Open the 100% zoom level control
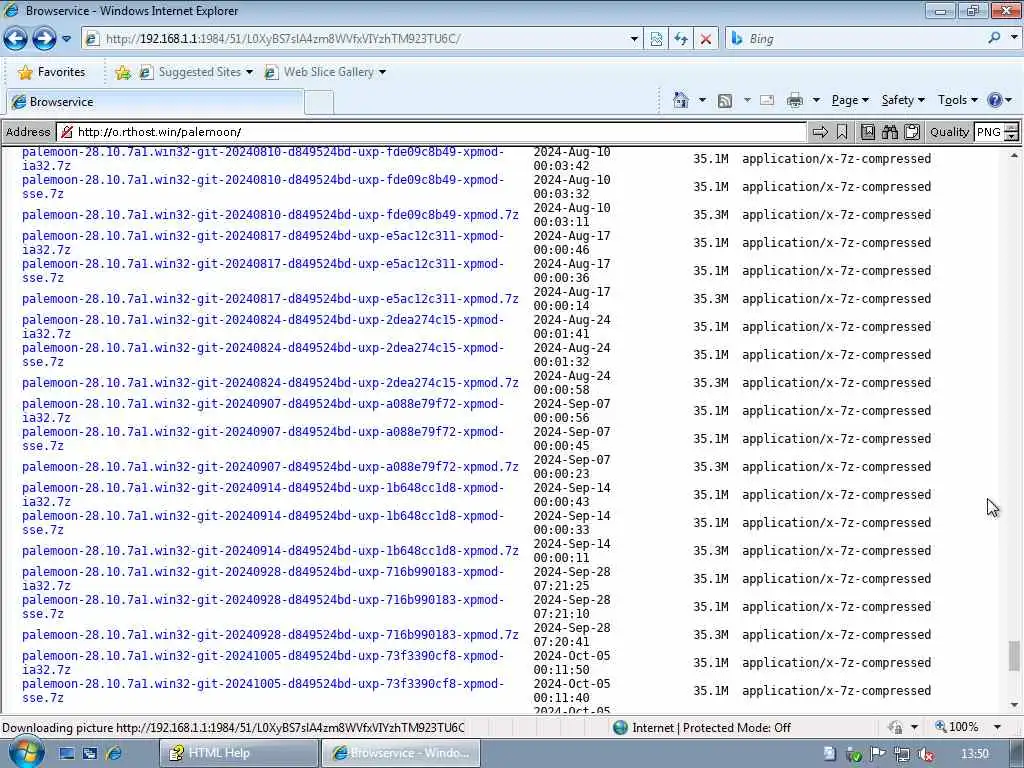 (x=968, y=727)
